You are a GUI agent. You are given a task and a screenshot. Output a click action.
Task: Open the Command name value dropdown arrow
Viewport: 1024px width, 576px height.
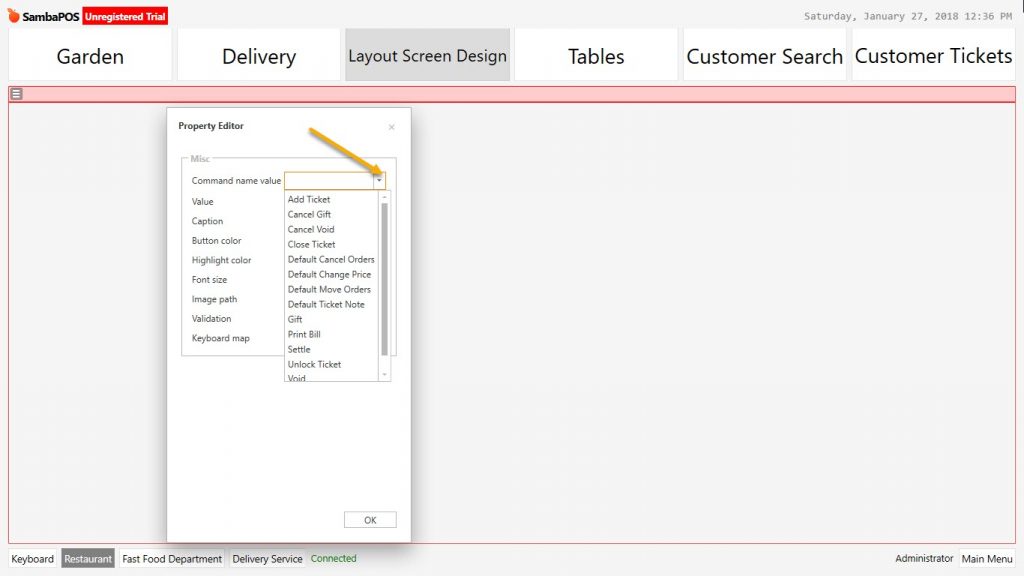379,180
